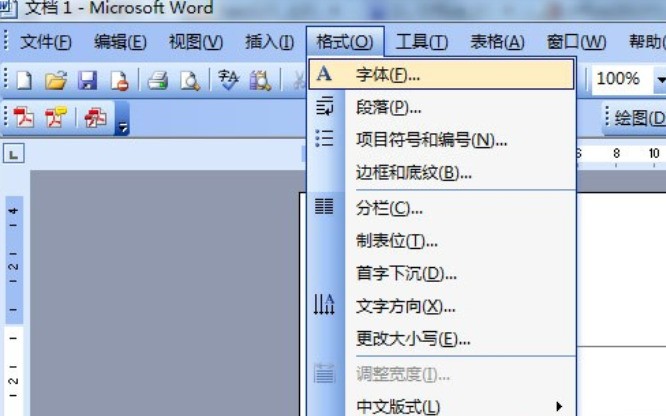Click the PDF with comment bubble icon
666x416 pixels.
tap(56, 117)
